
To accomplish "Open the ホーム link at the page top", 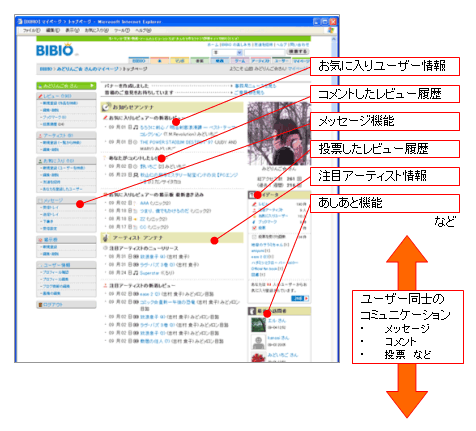I will pos(213,44).
